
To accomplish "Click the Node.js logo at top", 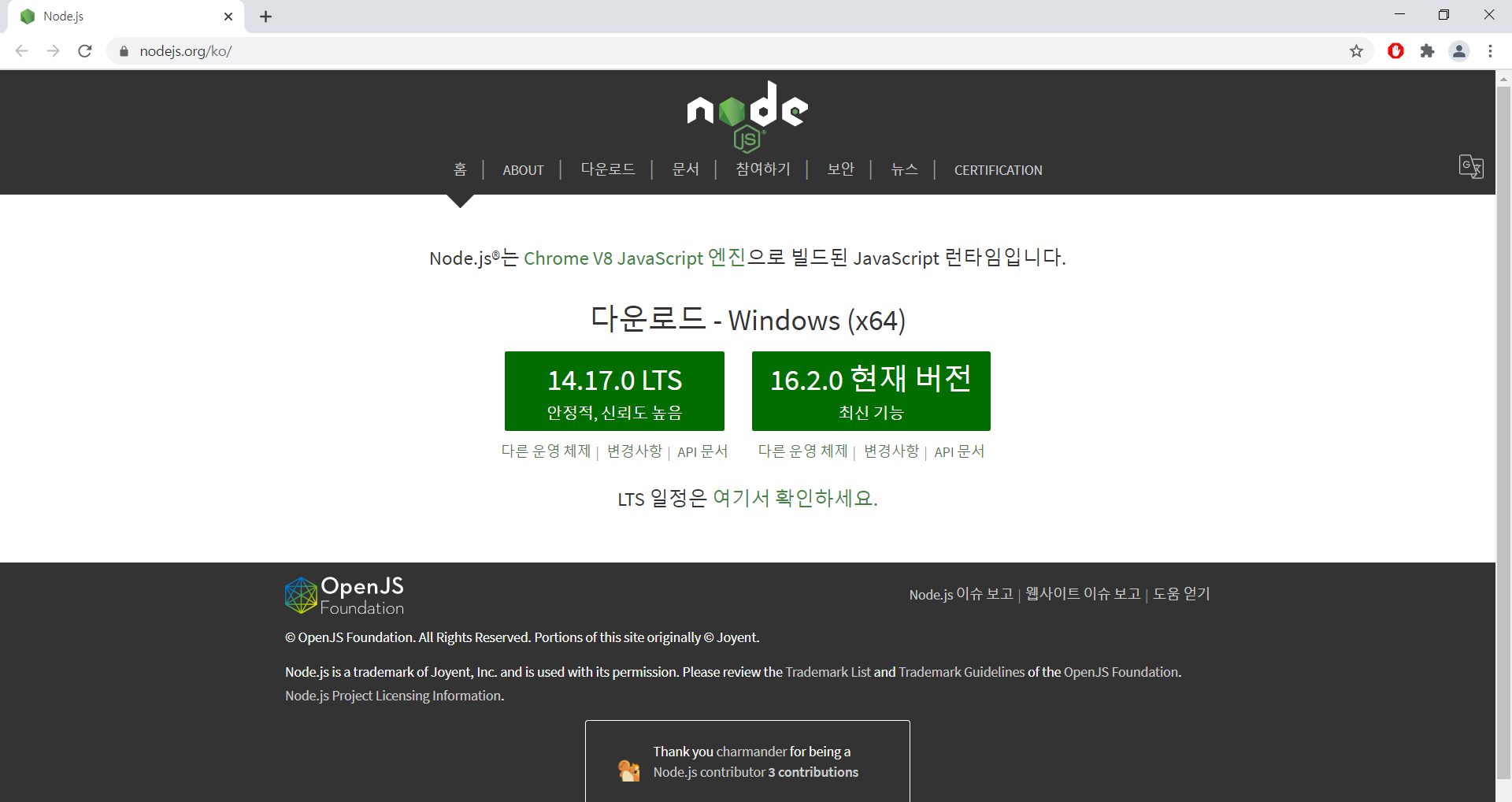I will pos(747,116).
